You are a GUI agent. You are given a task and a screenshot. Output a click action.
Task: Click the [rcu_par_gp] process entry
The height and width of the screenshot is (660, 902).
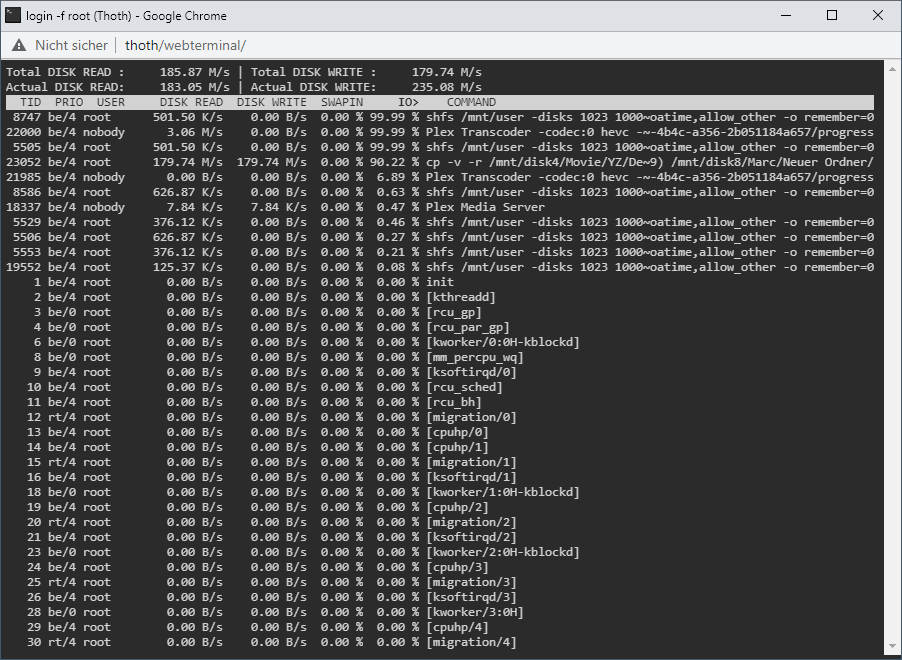coord(468,327)
